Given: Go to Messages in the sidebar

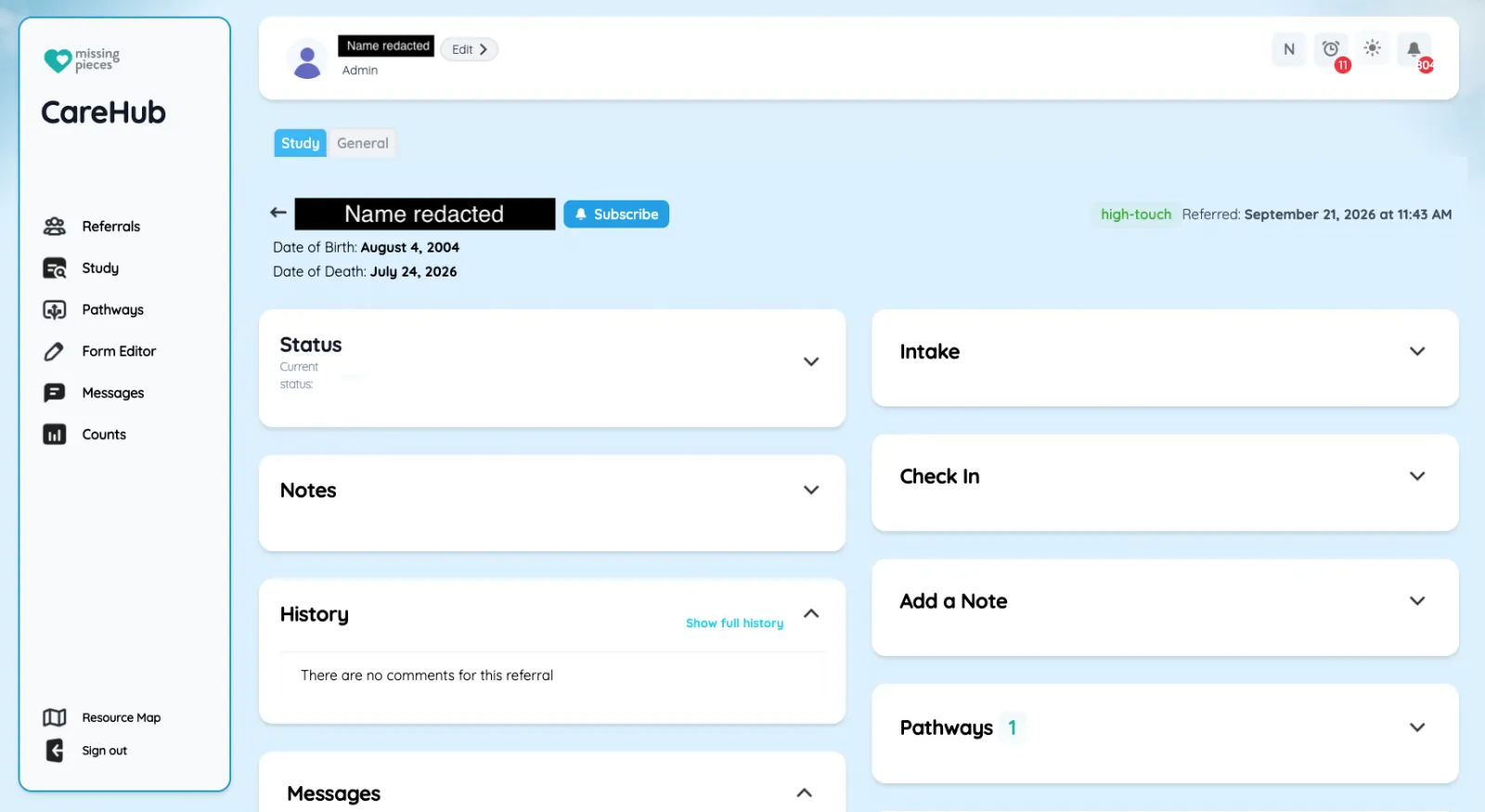Looking at the screenshot, I should pos(112,393).
